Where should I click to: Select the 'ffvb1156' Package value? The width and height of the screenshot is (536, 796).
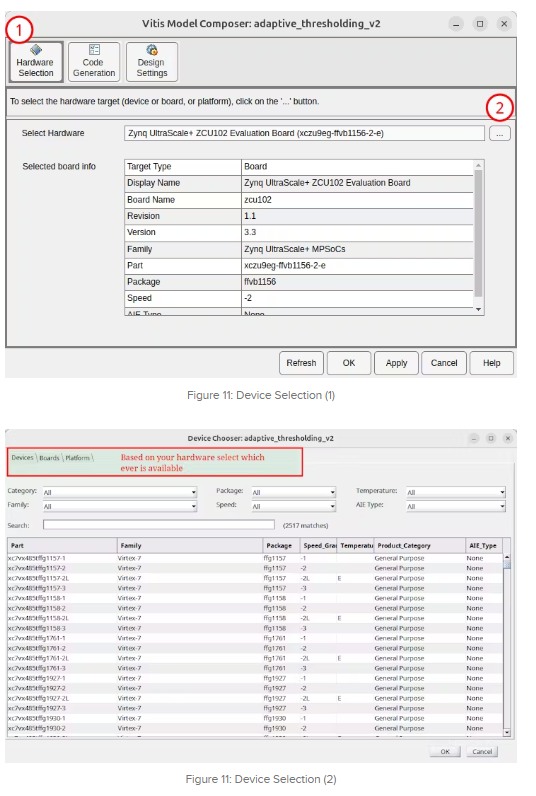(x=357, y=282)
